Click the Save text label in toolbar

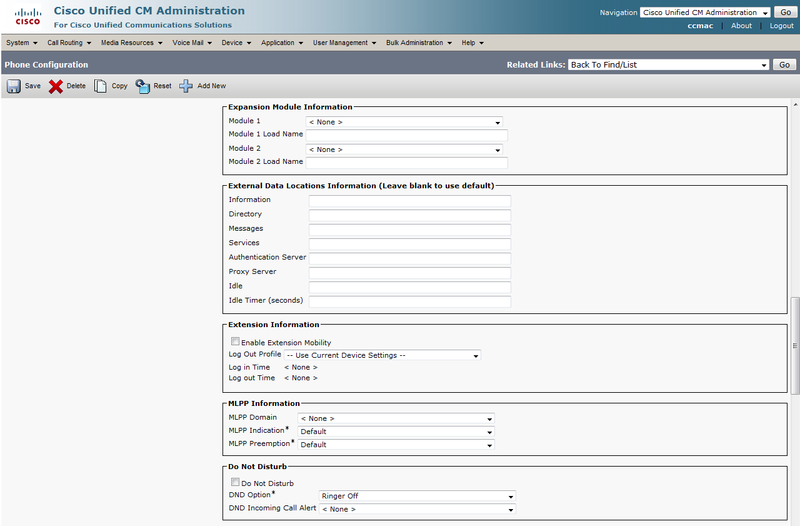(x=33, y=86)
